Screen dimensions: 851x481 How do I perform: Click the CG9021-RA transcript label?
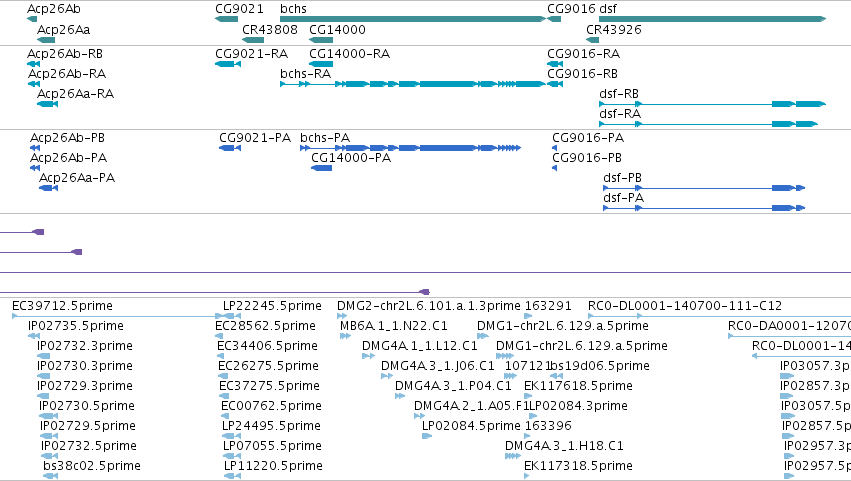[x=252, y=54]
